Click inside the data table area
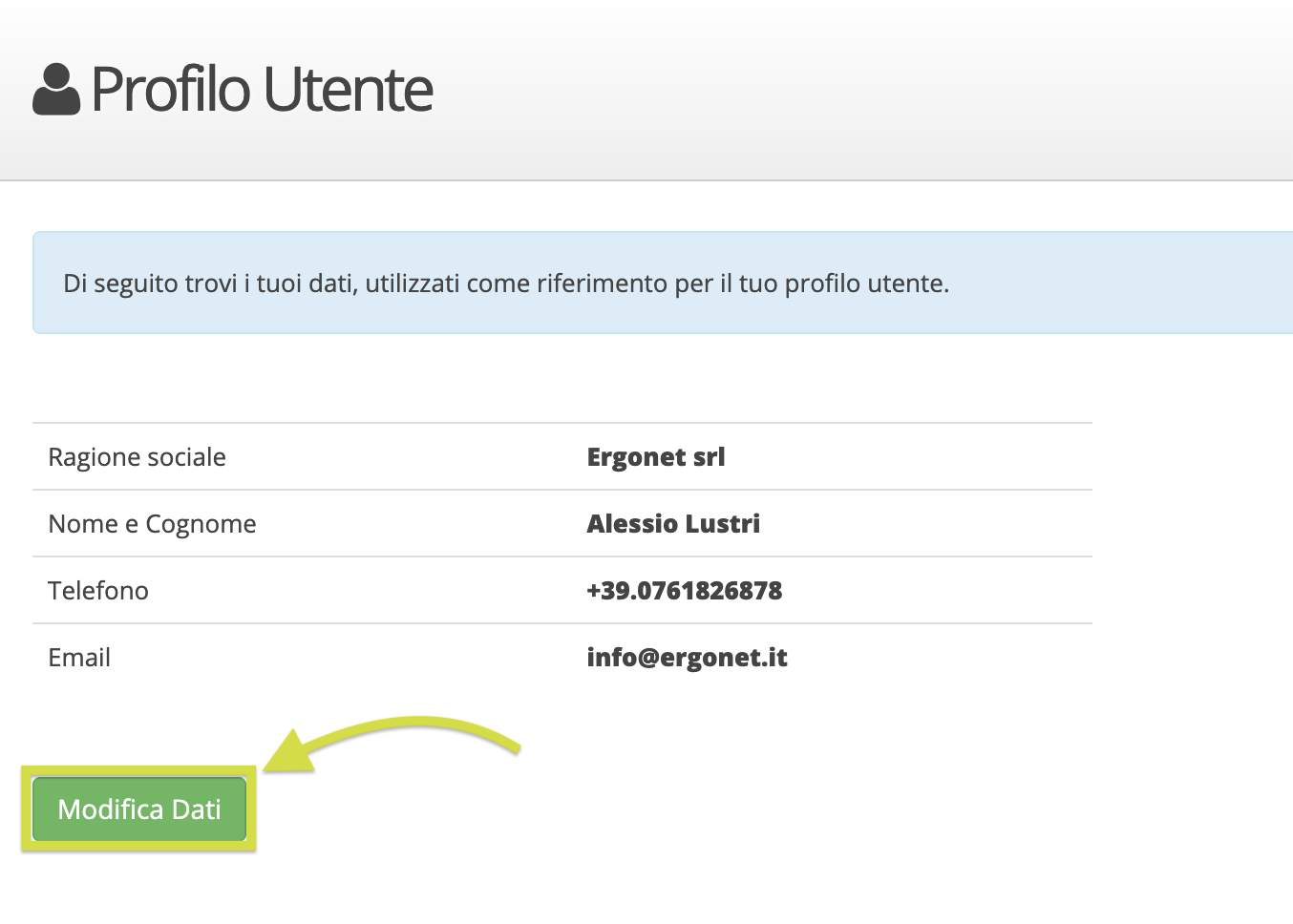This screenshot has width=1293, height=924. (x=563, y=556)
